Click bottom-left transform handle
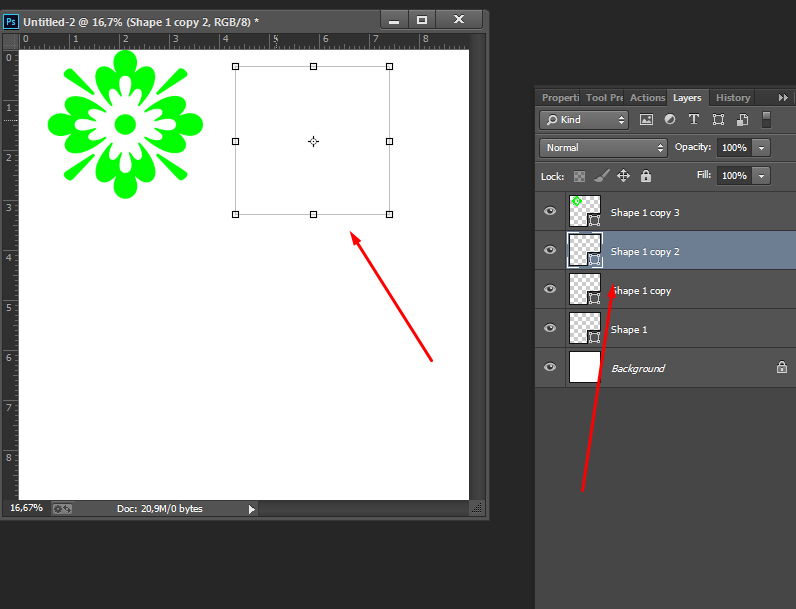 236,215
